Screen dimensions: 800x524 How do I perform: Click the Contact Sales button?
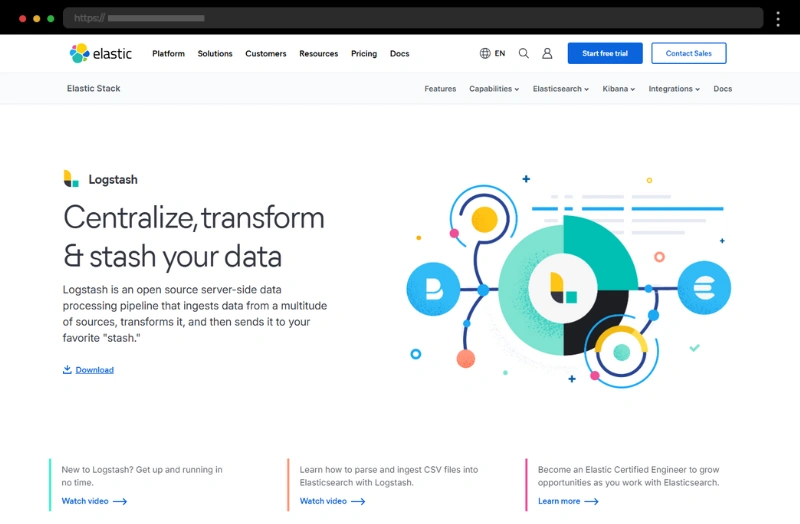click(689, 53)
